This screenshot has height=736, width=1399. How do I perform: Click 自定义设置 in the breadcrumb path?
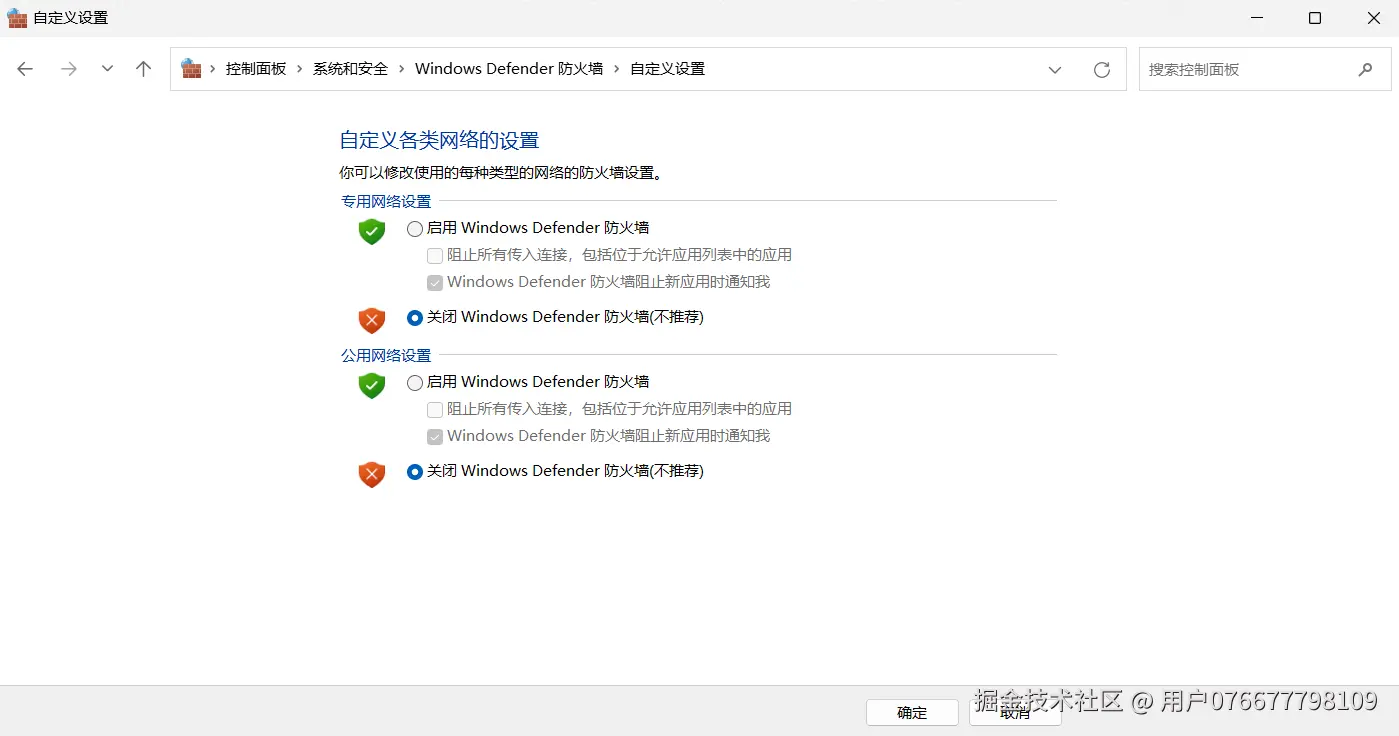pos(667,69)
